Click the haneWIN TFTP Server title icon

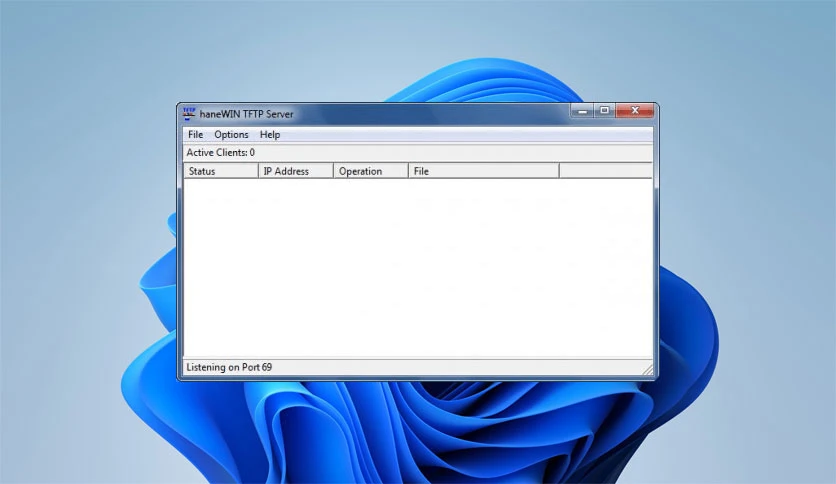tap(189, 114)
